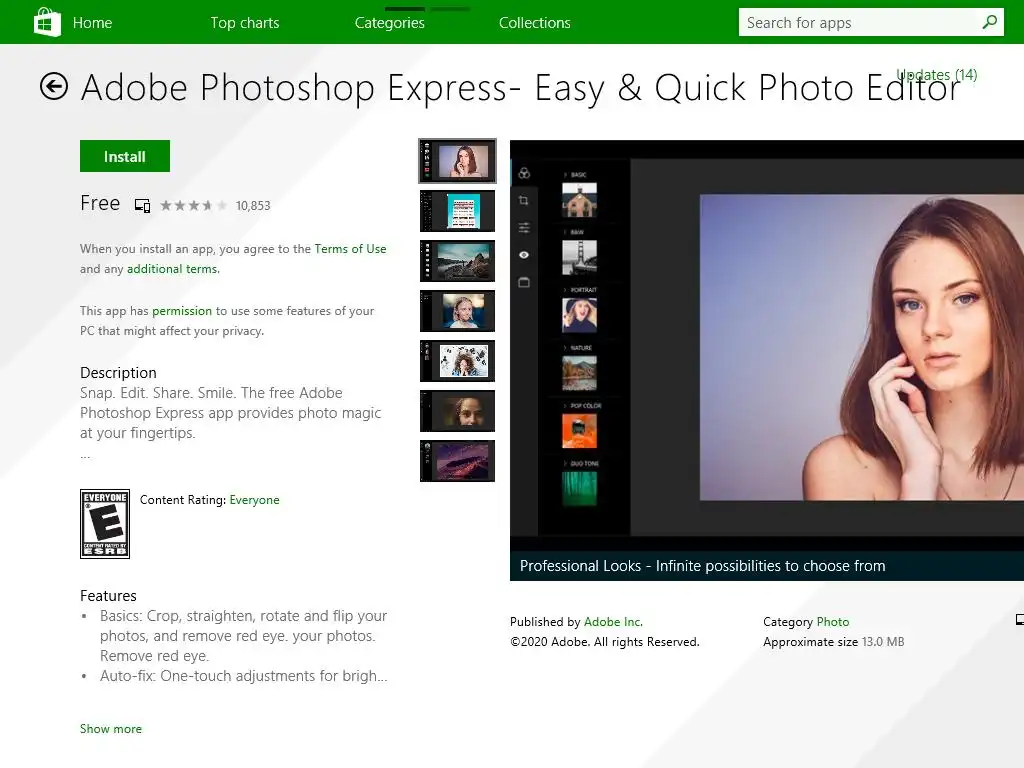1024x768 pixels.
Task: Expand Pop Color looks group in screenshot
Action: tap(582, 406)
